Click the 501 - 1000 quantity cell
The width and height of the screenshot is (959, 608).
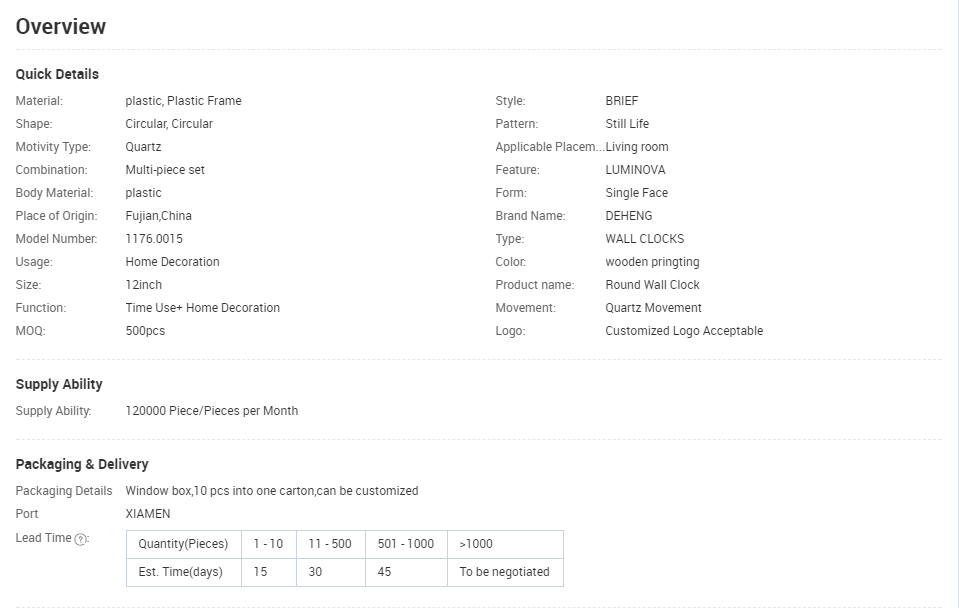[406, 544]
